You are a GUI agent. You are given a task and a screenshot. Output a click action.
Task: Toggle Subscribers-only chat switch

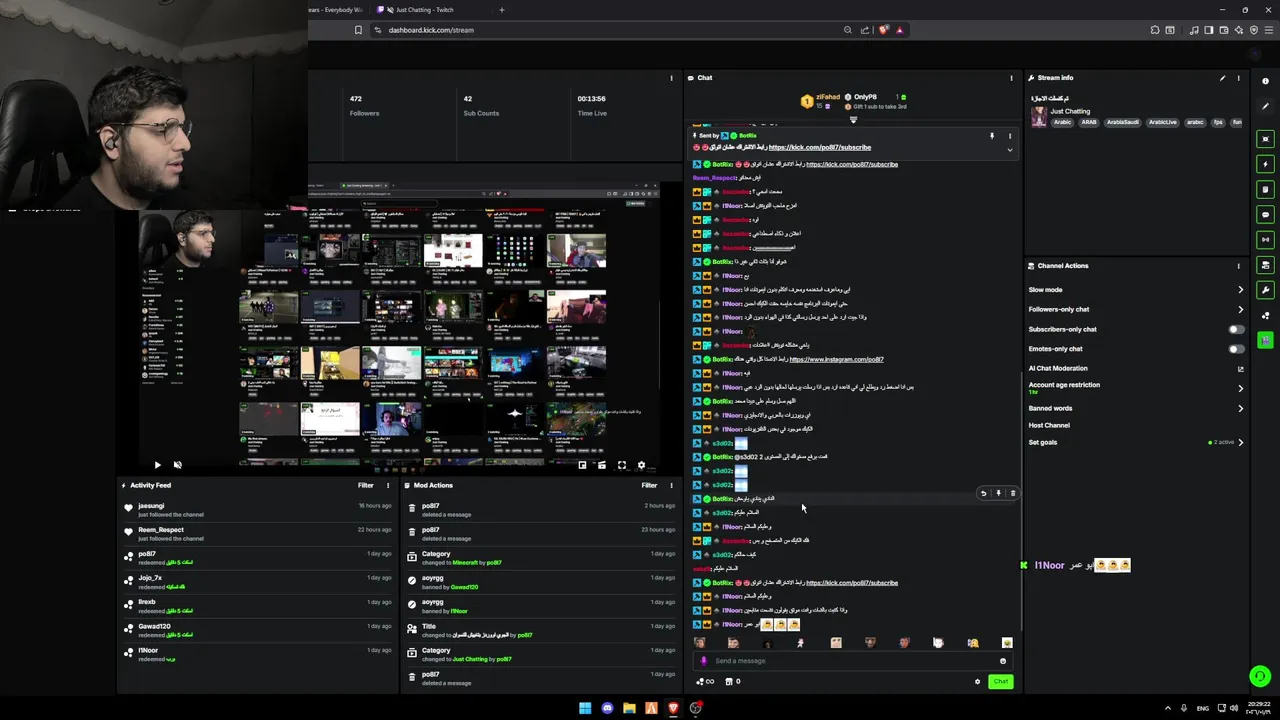coord(1237,329)
